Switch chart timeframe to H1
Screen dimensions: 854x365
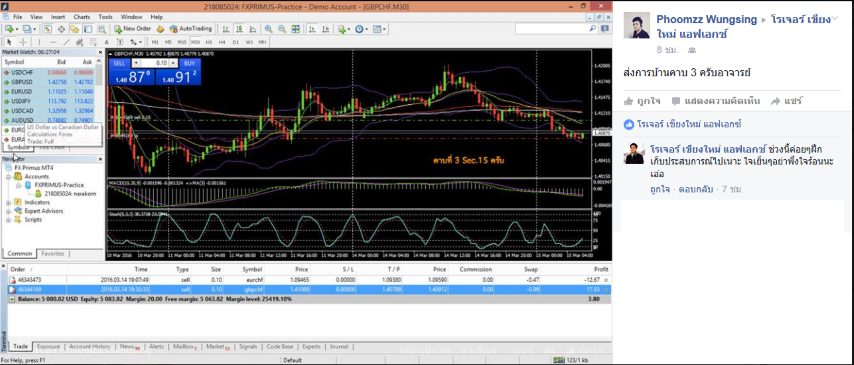209,42
